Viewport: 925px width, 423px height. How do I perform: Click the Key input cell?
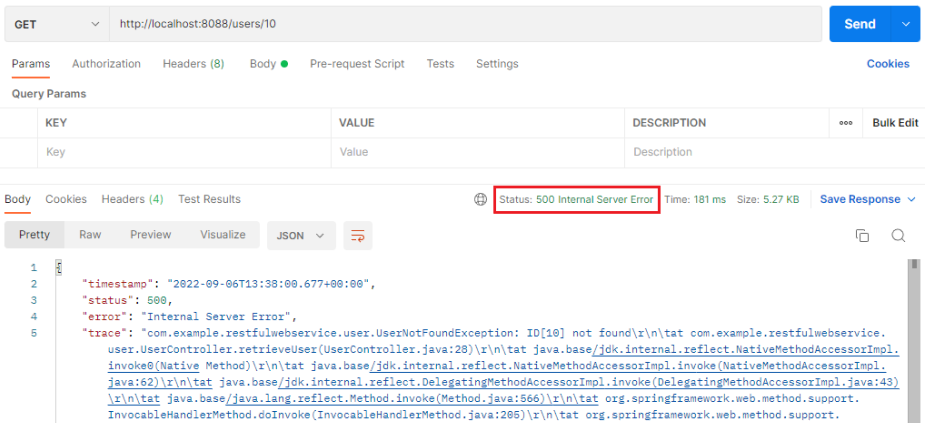click(183, 152)
